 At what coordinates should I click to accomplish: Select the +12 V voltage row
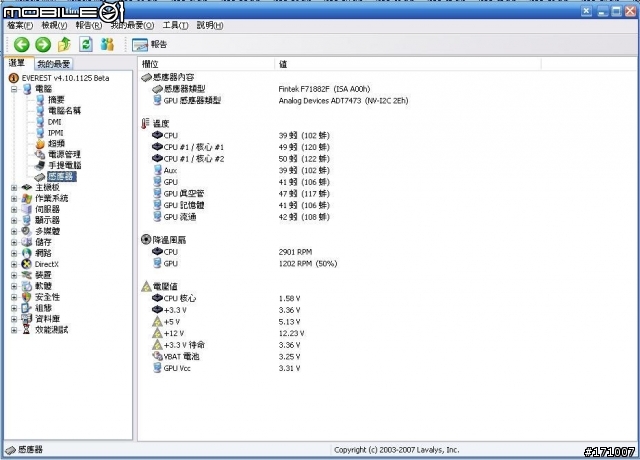coord(229,333)
